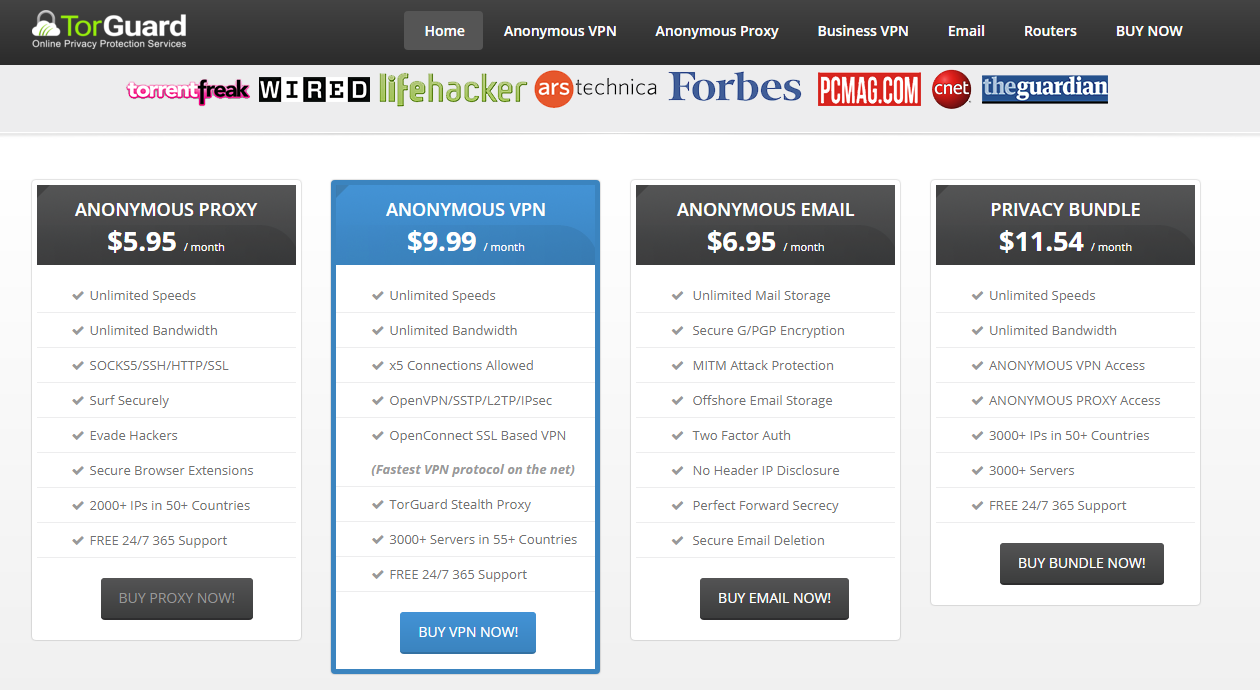Click the ANONYMOUS VPN plan header
This screenshot has width=1260, height=690.
coord(466,225)
